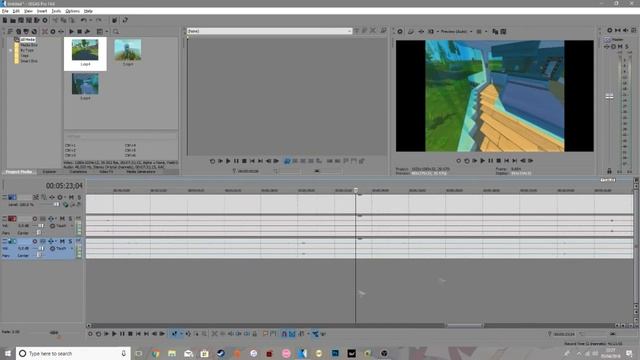Select the Smart Bins folder
Viewport: 640px width, 360px height.
click(29, 61)
